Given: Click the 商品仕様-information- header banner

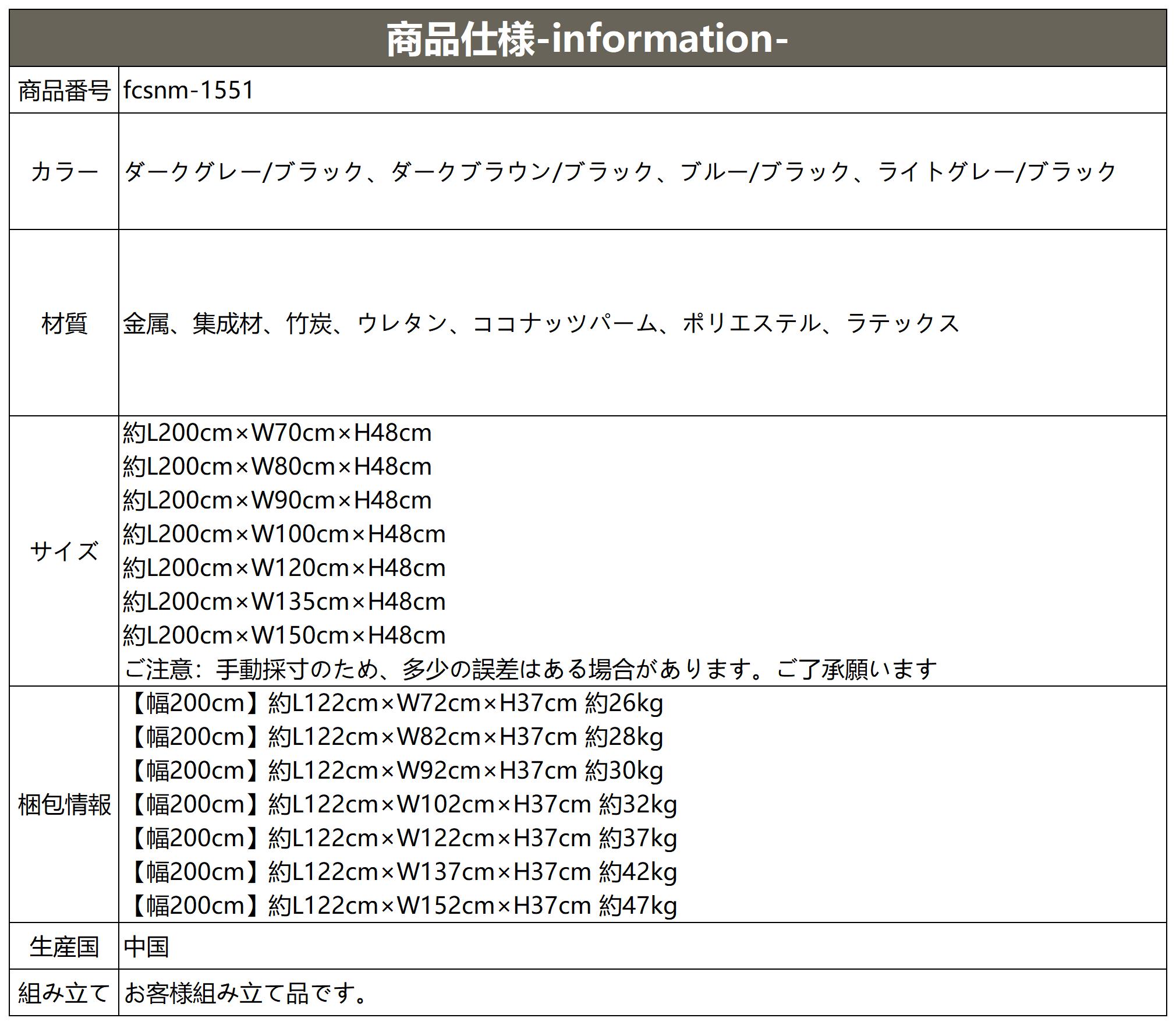Looking at the screenshot, I should pyautogui.click(x=587, y=38).
